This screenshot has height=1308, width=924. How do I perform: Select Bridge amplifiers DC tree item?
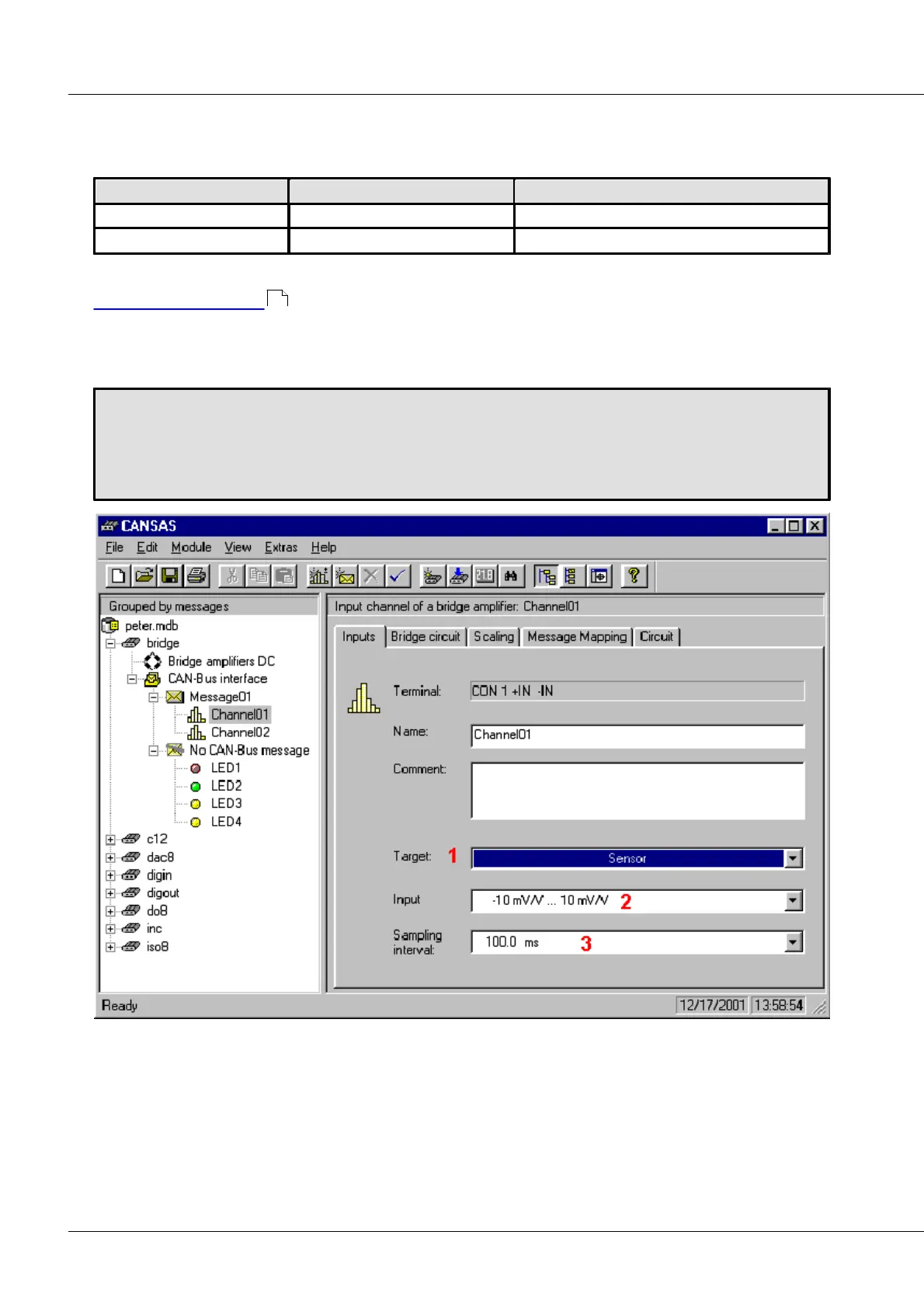click(221, 661)
